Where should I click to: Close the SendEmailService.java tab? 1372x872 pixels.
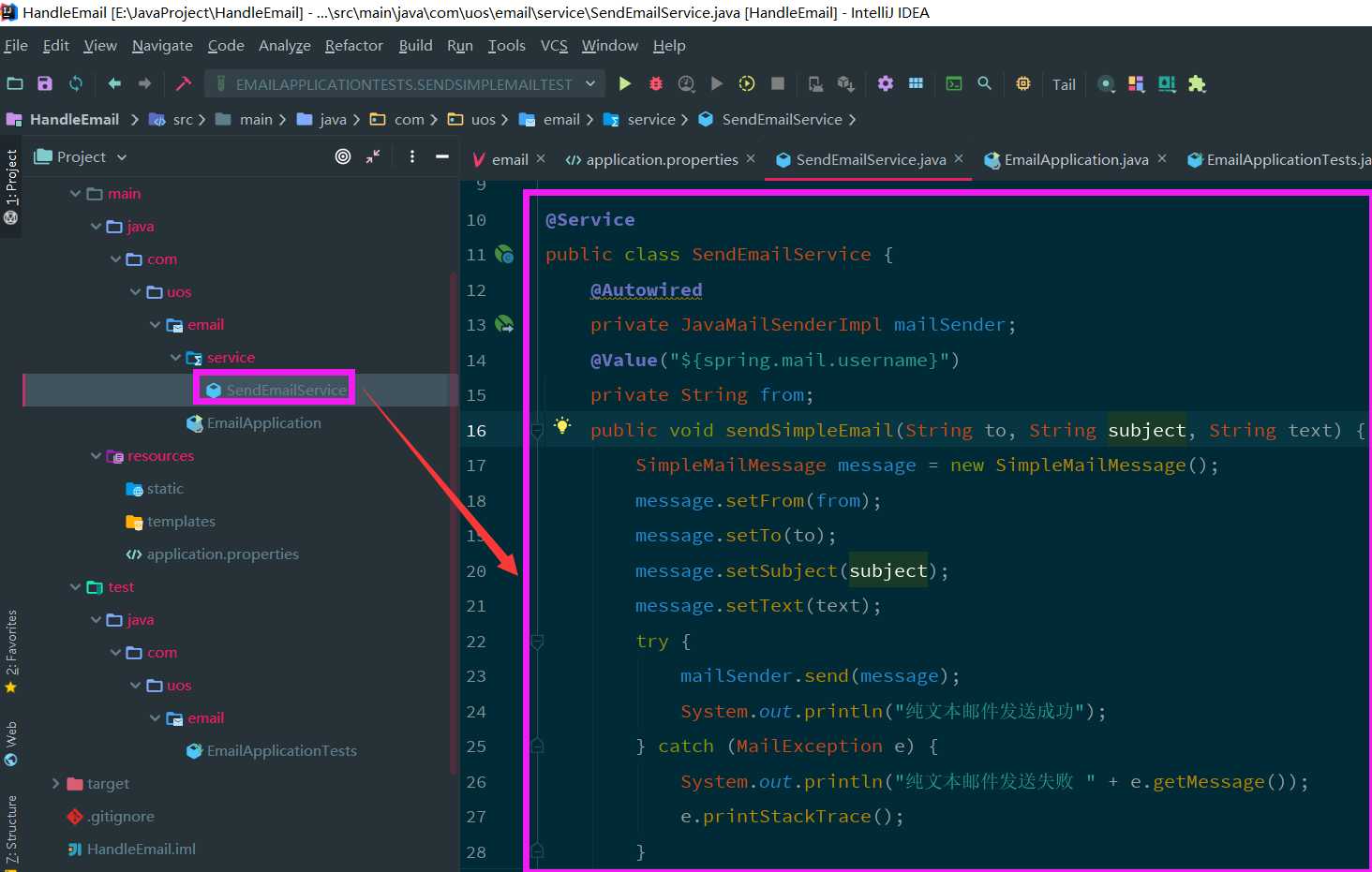tap(959, 159)
